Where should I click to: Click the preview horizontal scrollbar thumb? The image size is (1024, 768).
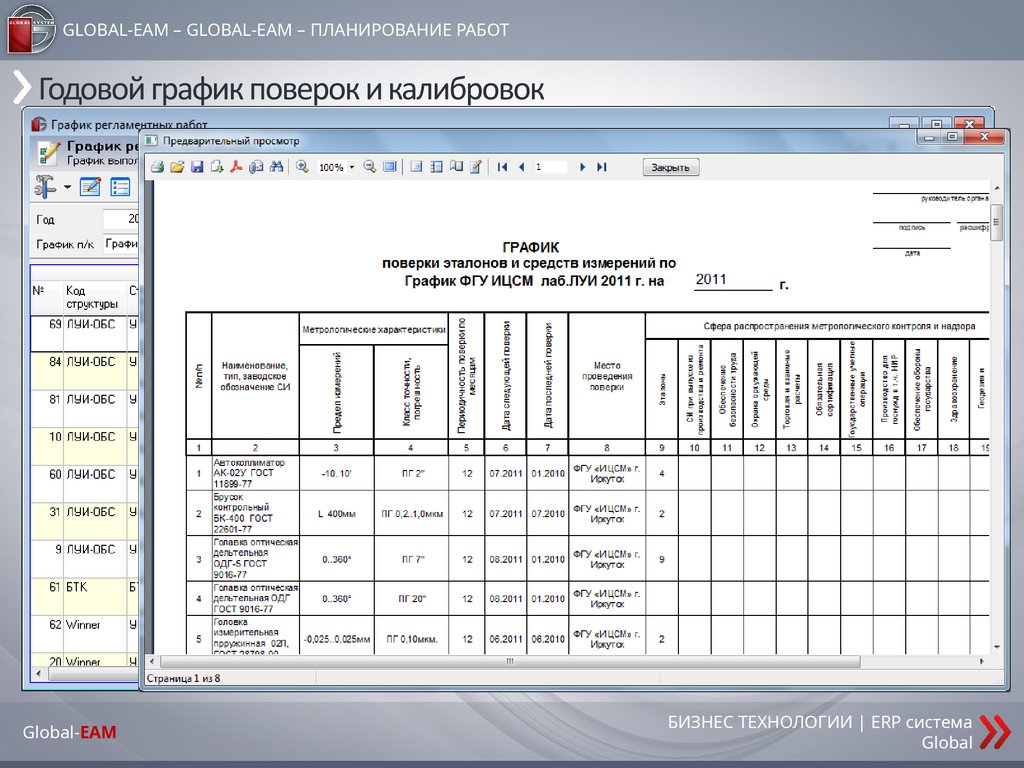[x=510, y=662]
